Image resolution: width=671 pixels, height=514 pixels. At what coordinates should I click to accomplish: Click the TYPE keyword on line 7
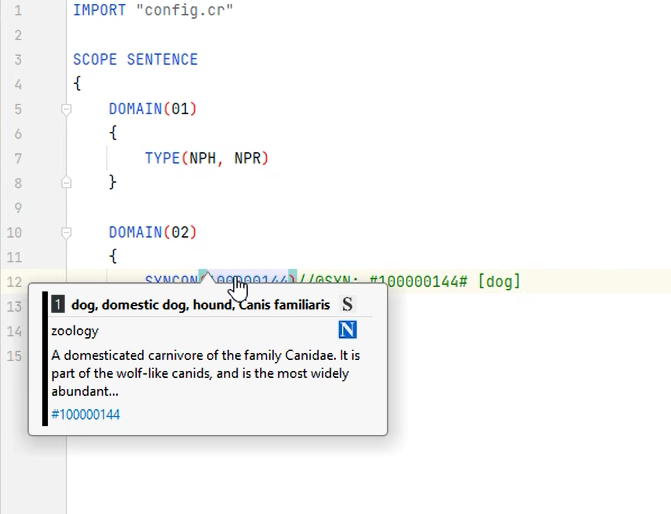pyautogui.click(x=162, y=158)
